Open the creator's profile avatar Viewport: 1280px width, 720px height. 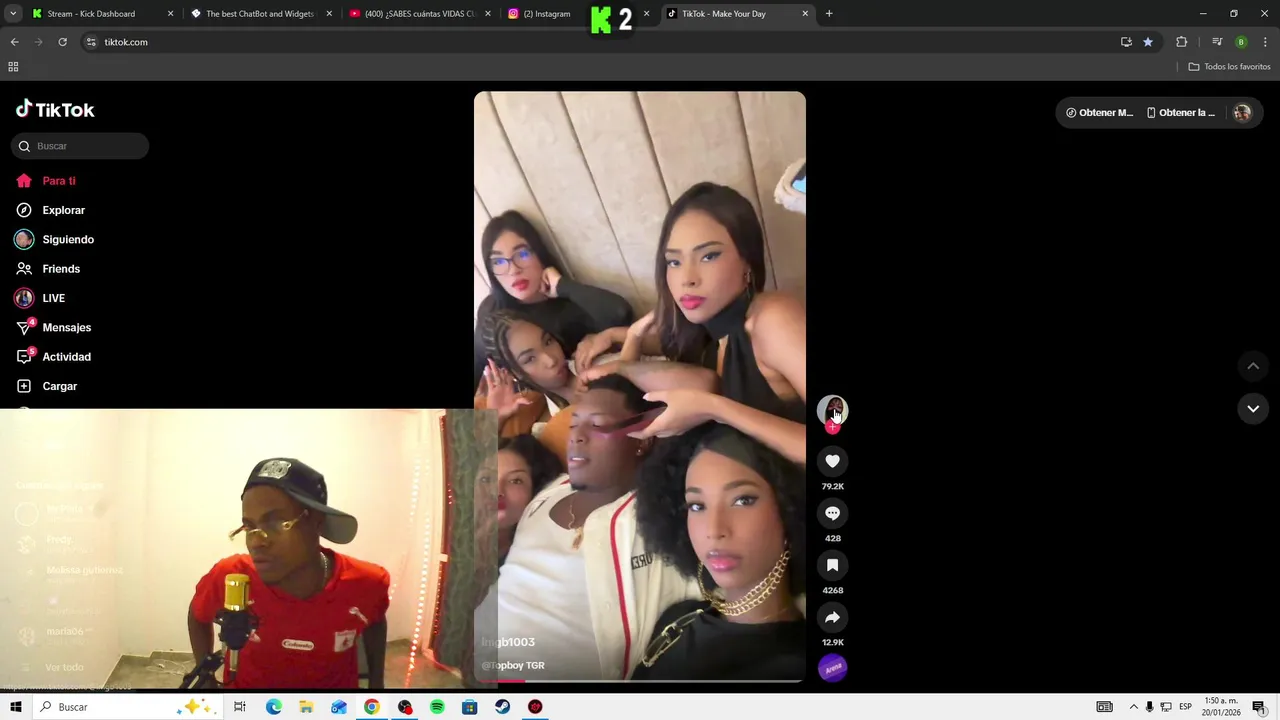(832, 410)
